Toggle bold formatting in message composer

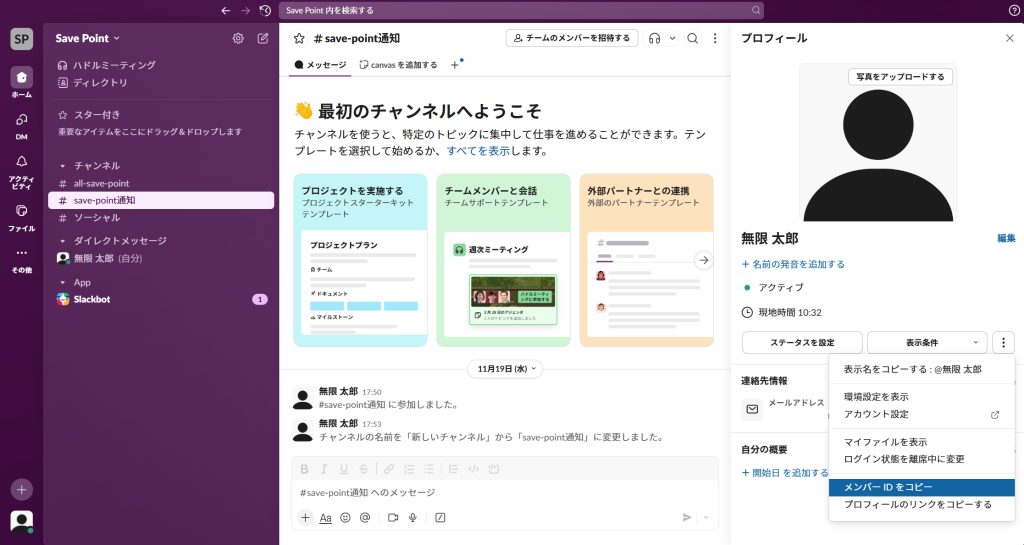coord(305,468)
